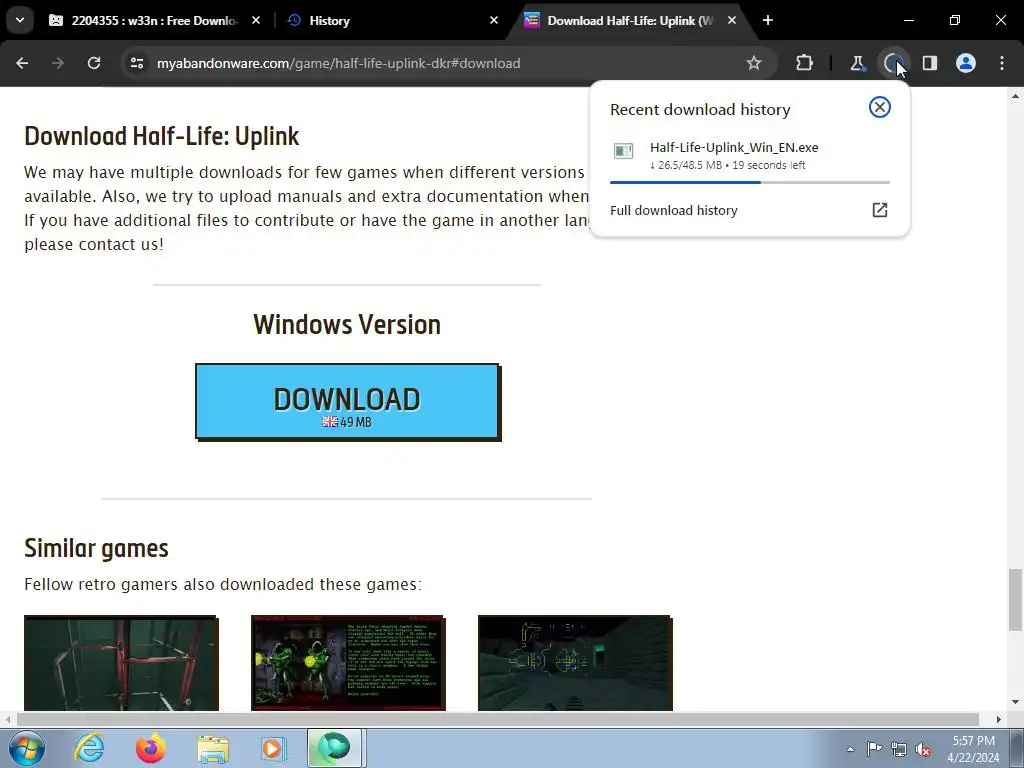
Task: Click the download progress bar
Action: 750,182
